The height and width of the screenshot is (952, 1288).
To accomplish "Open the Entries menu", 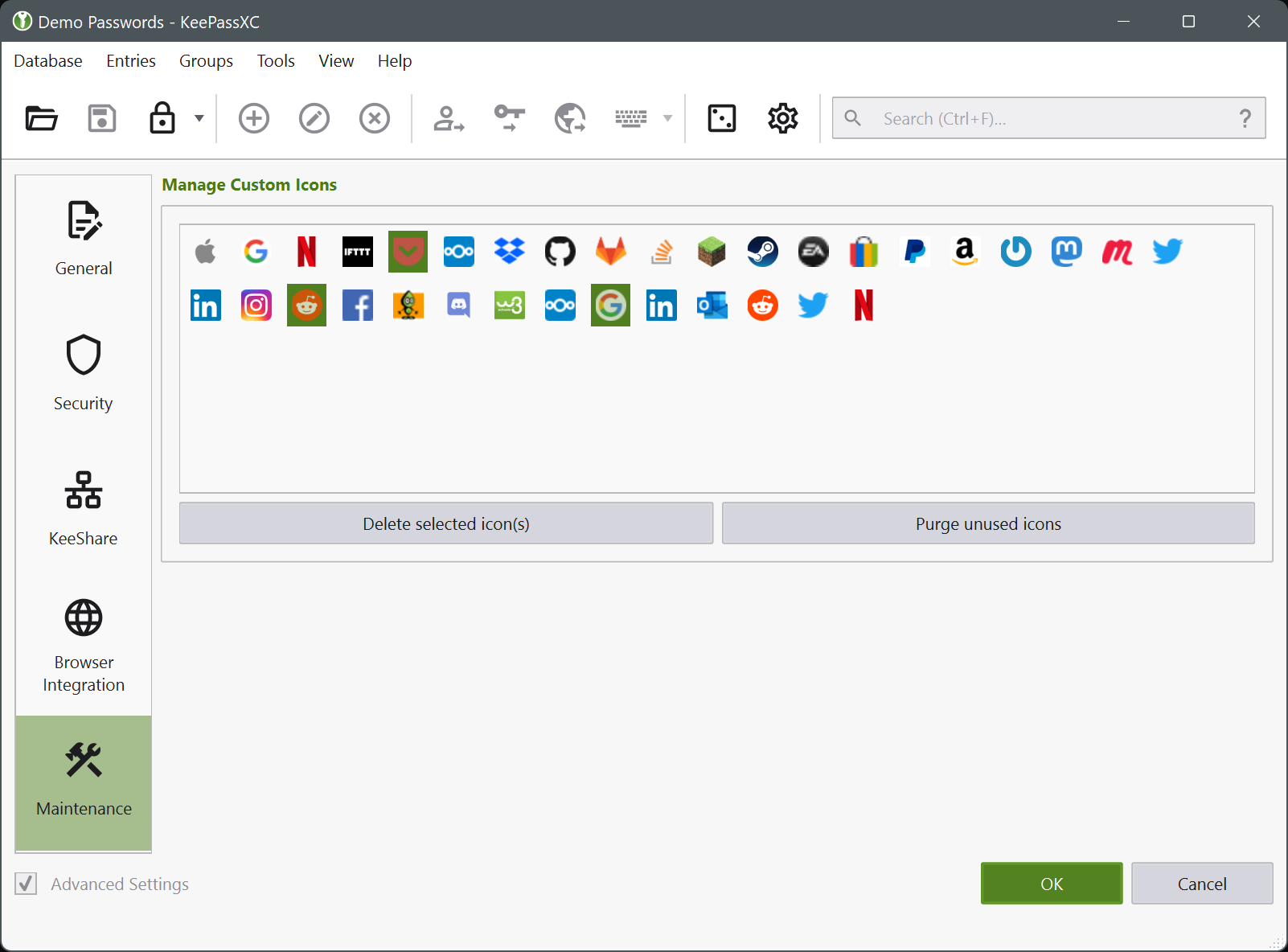I will click(x=130, y=61).
